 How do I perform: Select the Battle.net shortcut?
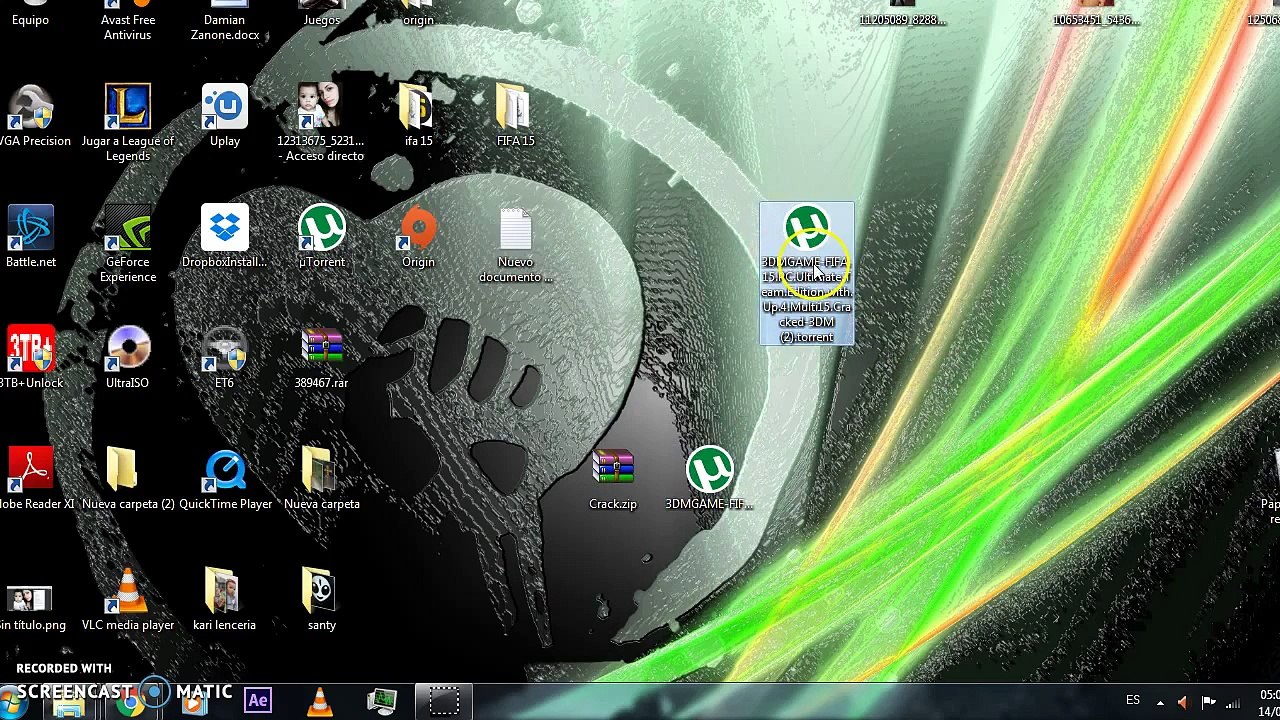tap(31, 237)
